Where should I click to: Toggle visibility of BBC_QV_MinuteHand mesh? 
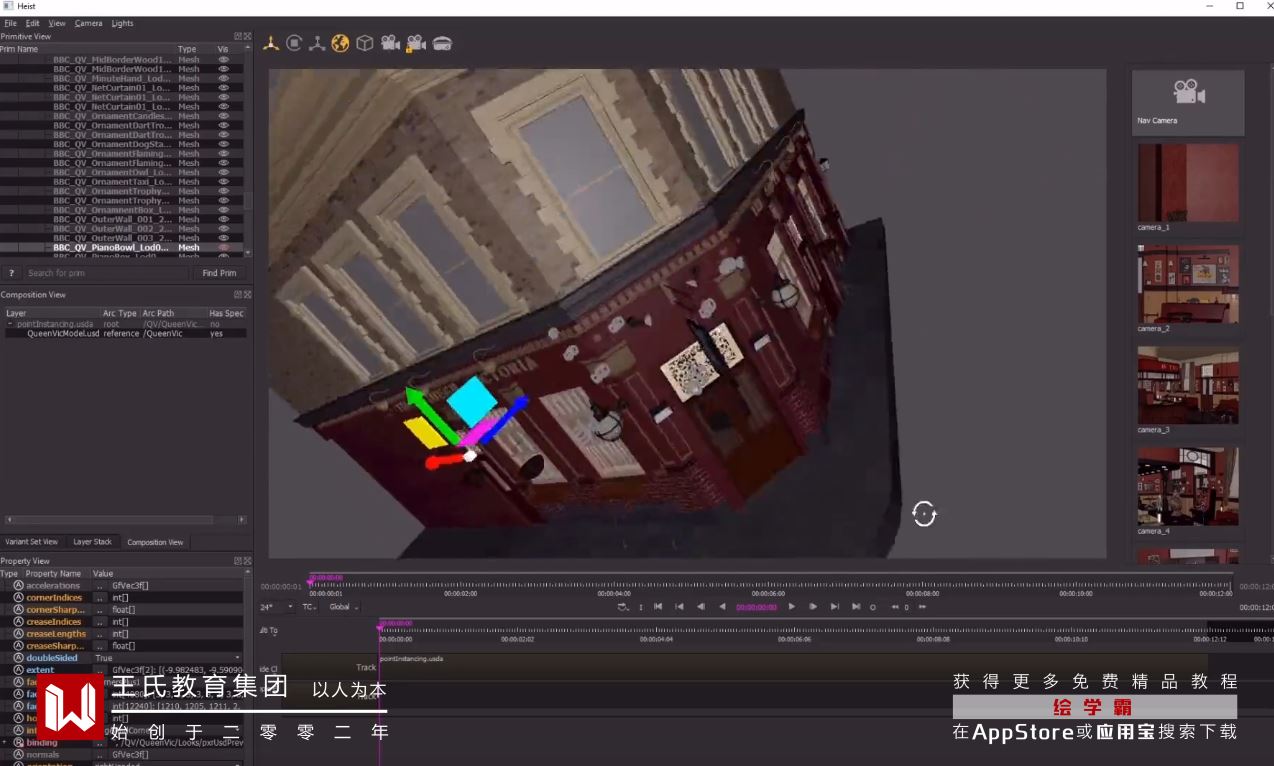pyautogui.click(x=224, y=78)
